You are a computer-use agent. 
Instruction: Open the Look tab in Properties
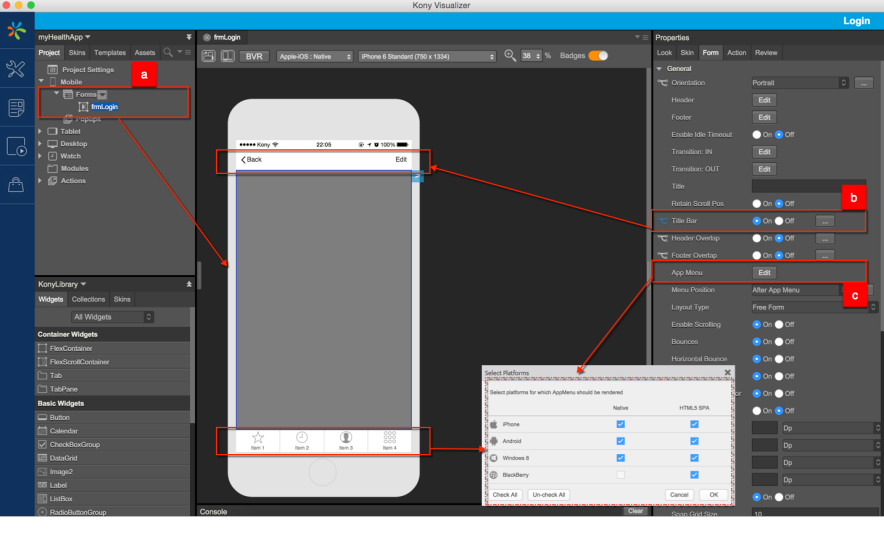(x=664, y=52)
